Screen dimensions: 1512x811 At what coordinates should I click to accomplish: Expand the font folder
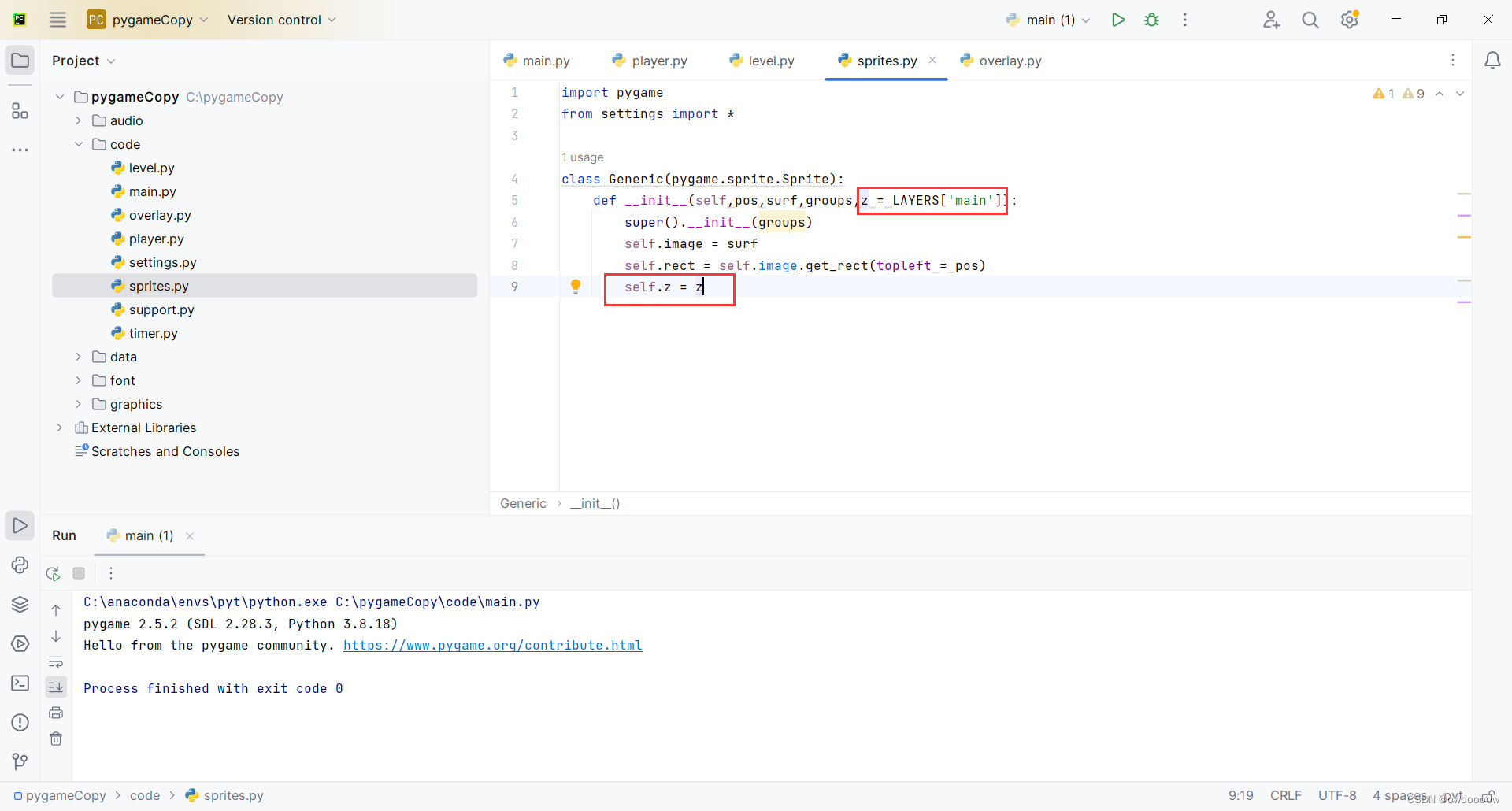click(x=79, y=380)
